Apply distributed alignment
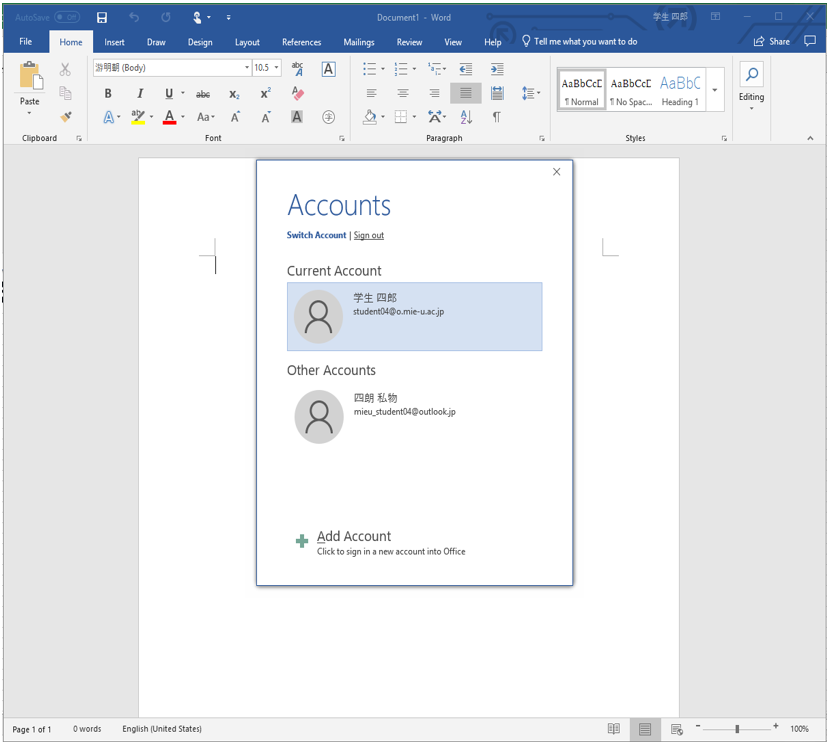 click(x=497, y=93)
